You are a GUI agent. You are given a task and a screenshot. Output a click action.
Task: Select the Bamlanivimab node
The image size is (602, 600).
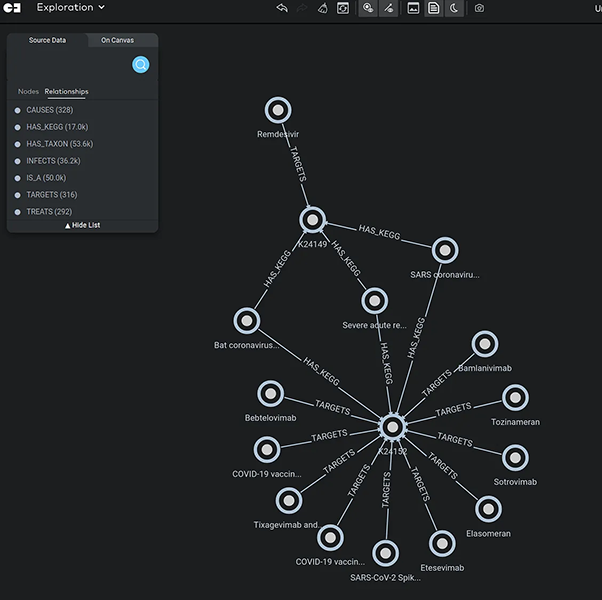tap(485, 344)
